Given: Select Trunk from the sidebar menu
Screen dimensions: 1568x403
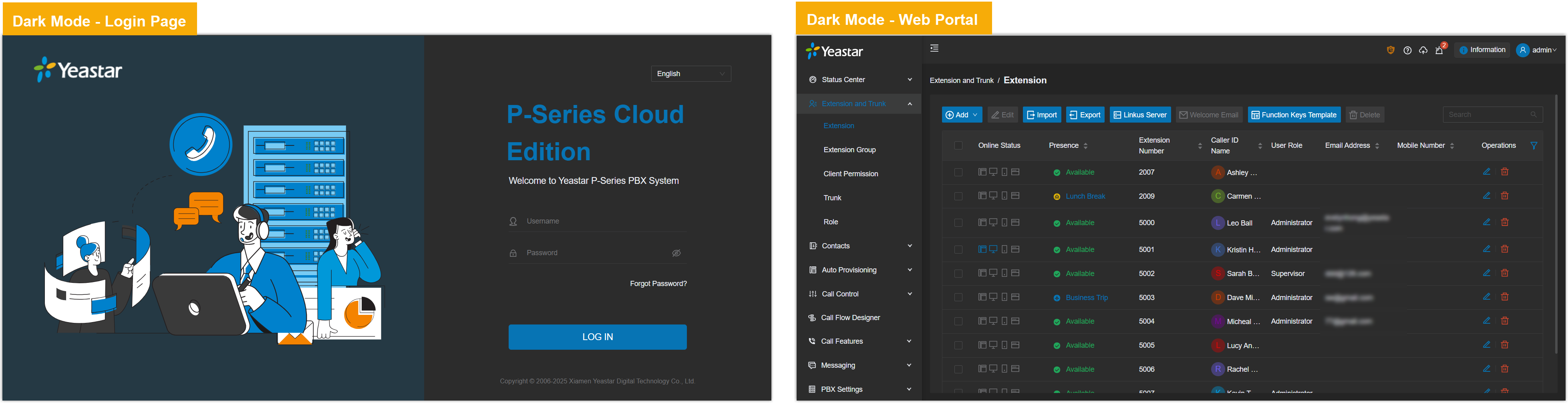Looking at the screenshot, I should click(x=832, y=198).
